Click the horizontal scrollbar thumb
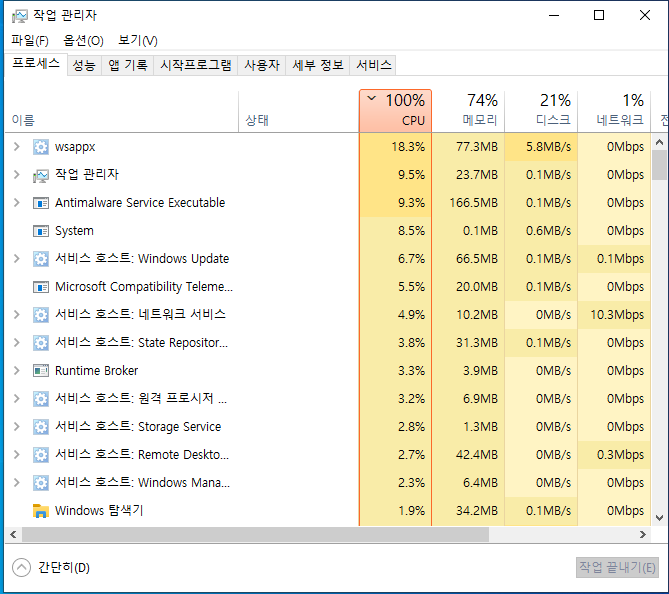 pos(255,535)
